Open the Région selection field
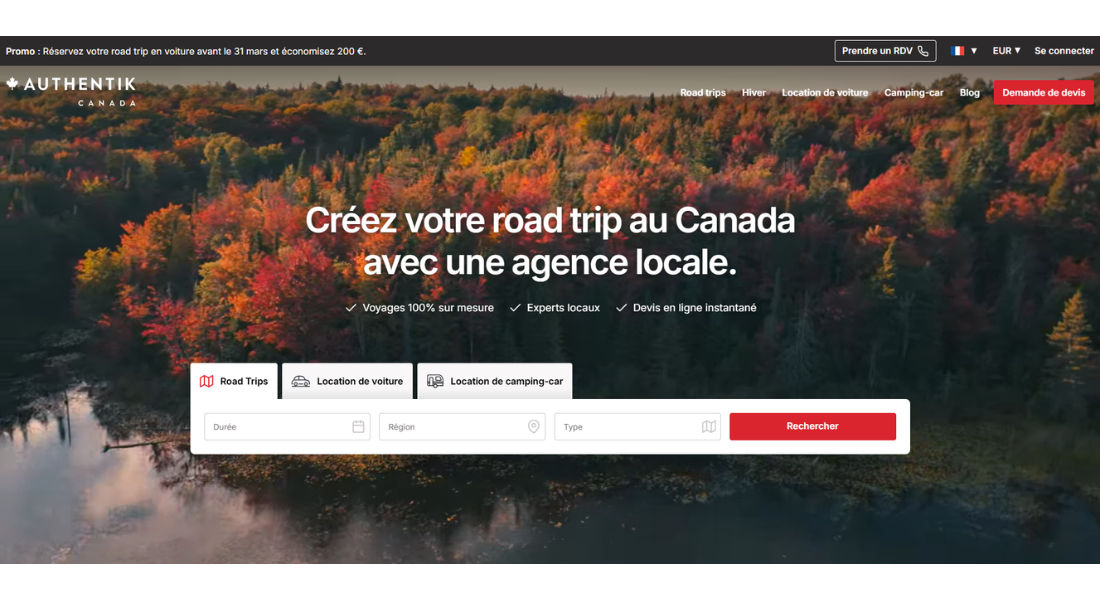Viewport: 1100px width, 600px height. click(462, 427)
